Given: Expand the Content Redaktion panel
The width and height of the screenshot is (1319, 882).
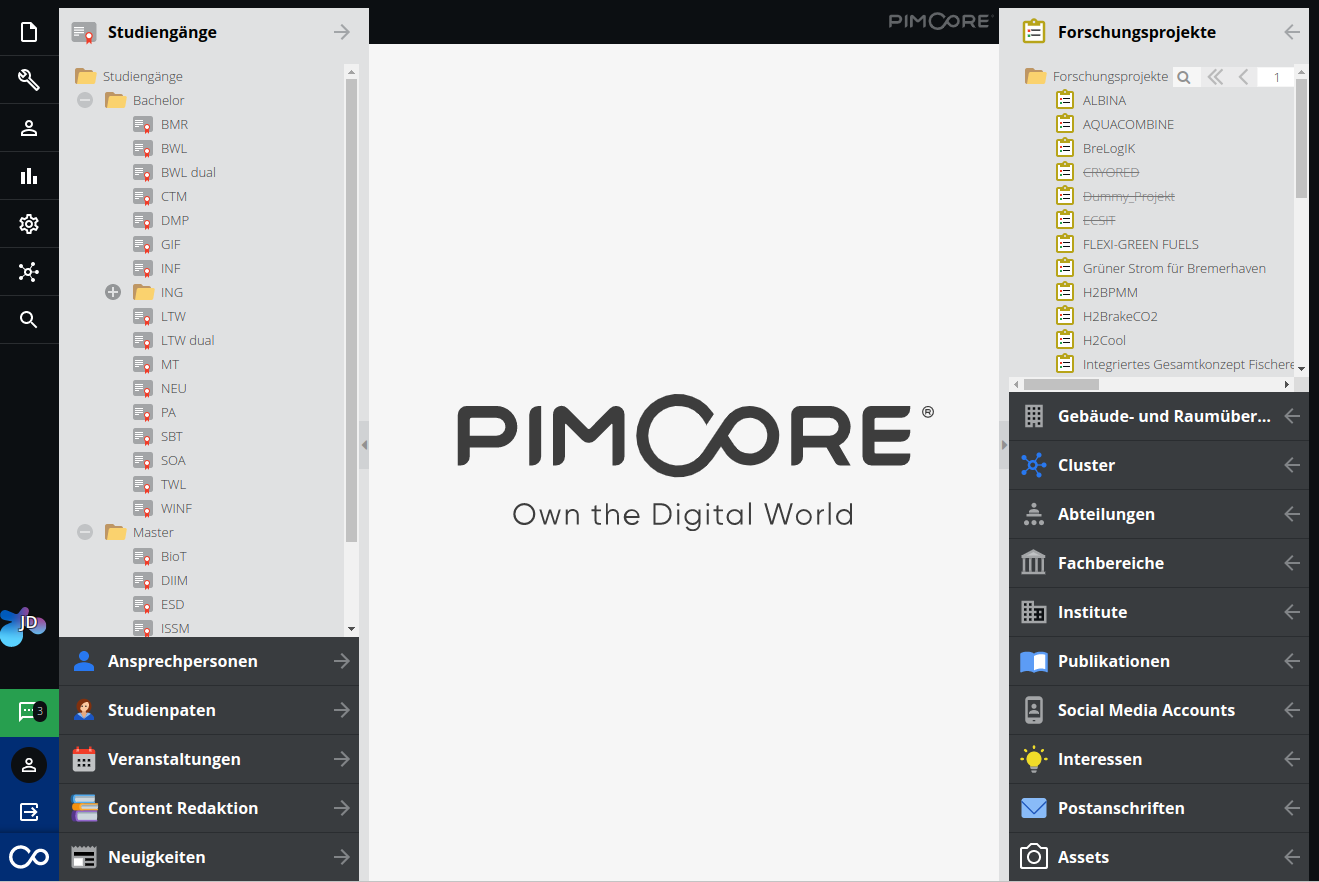Looking at the screenshot, I should tap(209, 808).
